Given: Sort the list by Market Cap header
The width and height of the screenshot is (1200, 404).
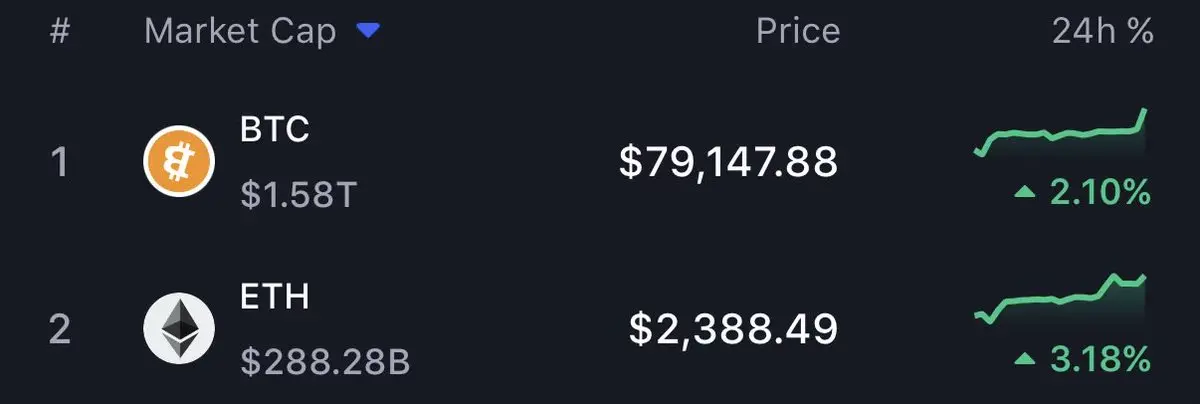Looking at the screenshot, I should pyautogui.click(x=240, y=32).
